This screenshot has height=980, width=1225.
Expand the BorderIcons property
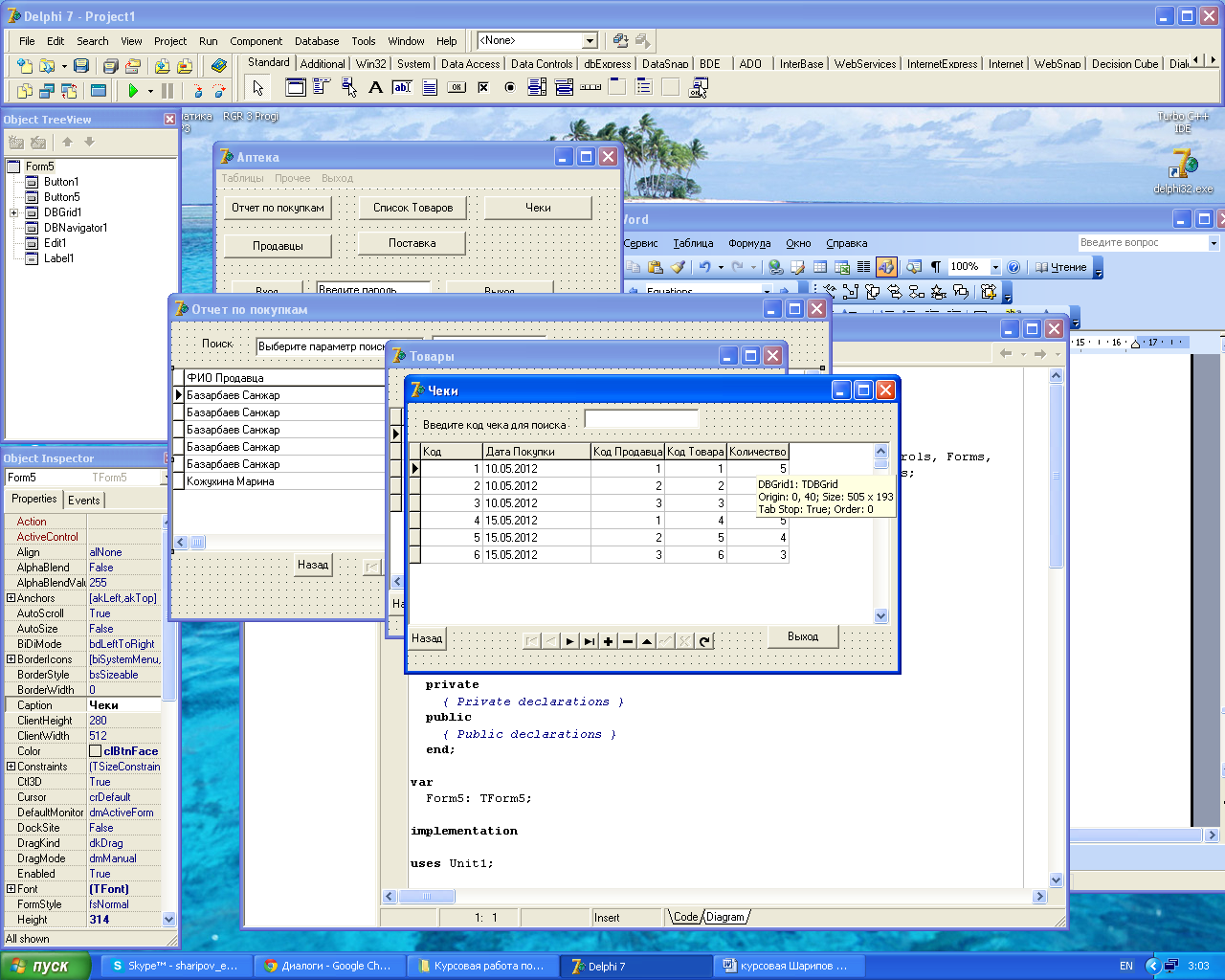click(x=11, y=659)
